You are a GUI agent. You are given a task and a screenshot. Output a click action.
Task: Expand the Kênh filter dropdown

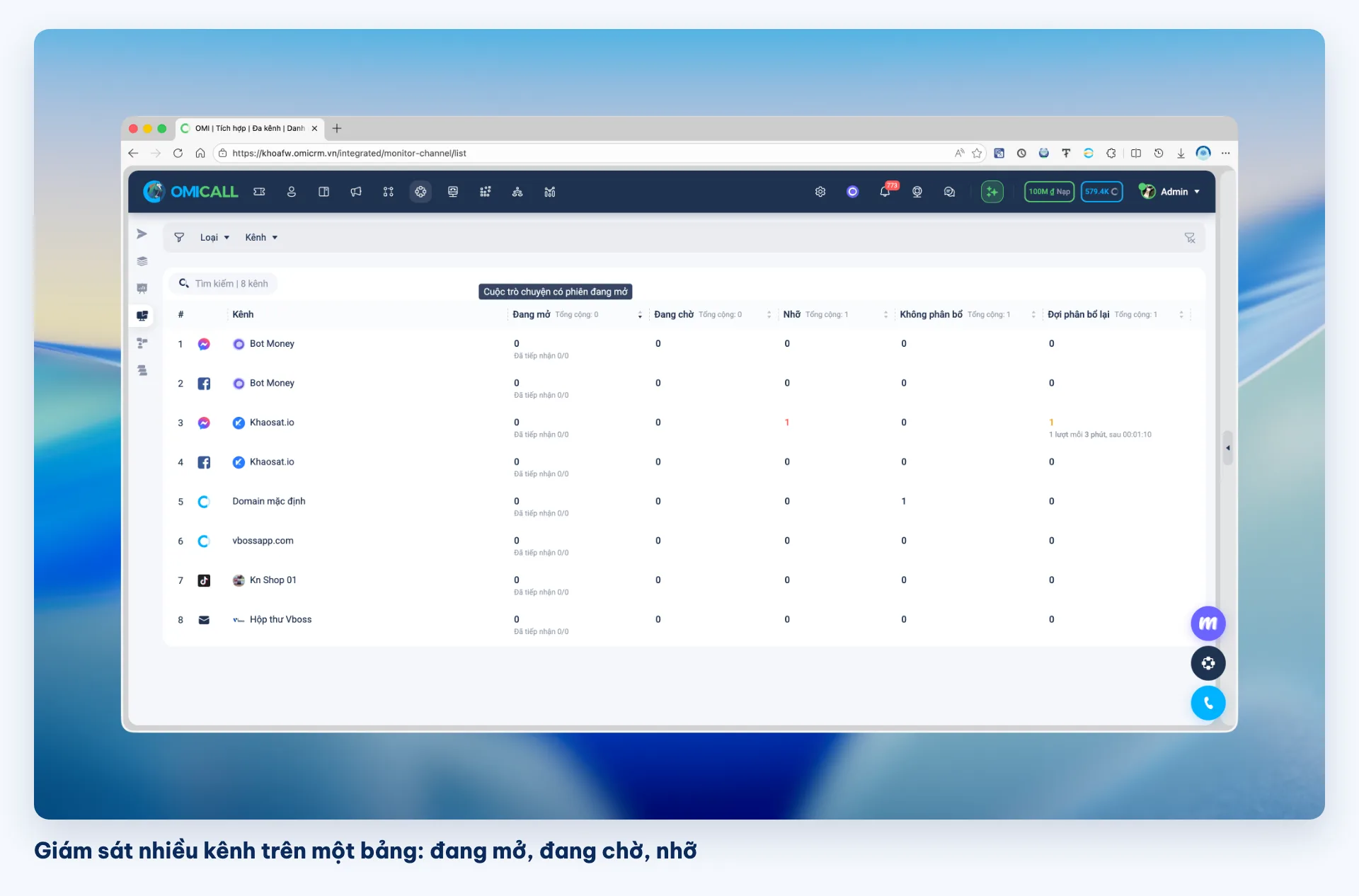click(x=261, y=238)
